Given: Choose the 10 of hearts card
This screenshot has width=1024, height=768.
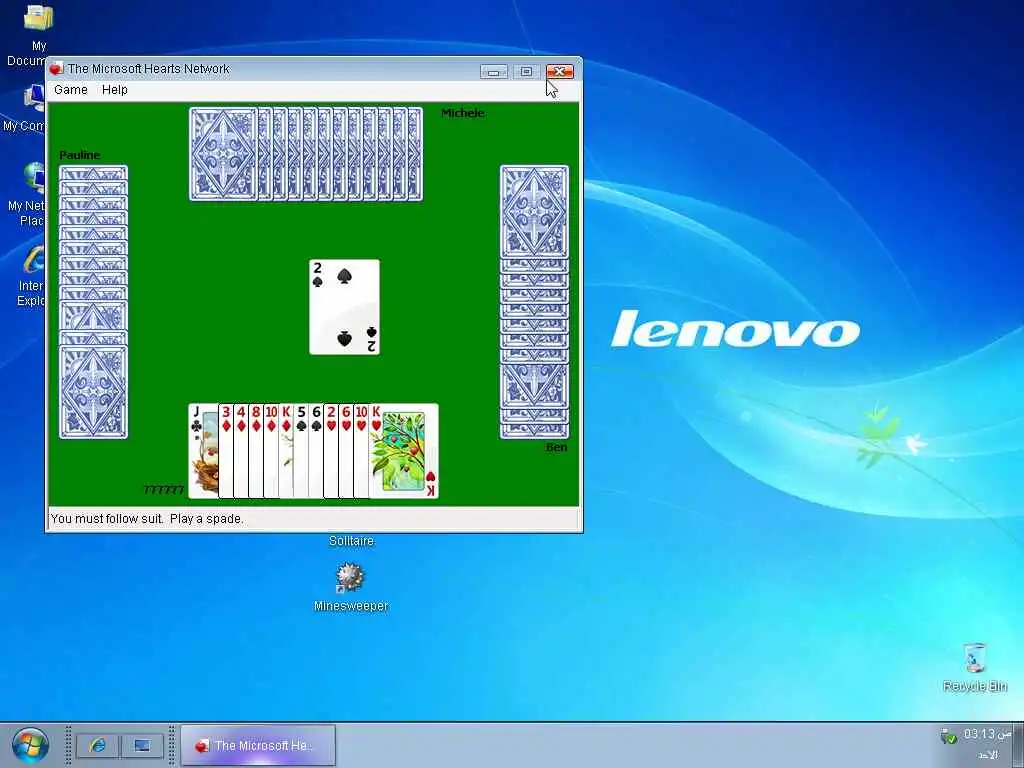Looking at the screenshot, I should point(361,451).
